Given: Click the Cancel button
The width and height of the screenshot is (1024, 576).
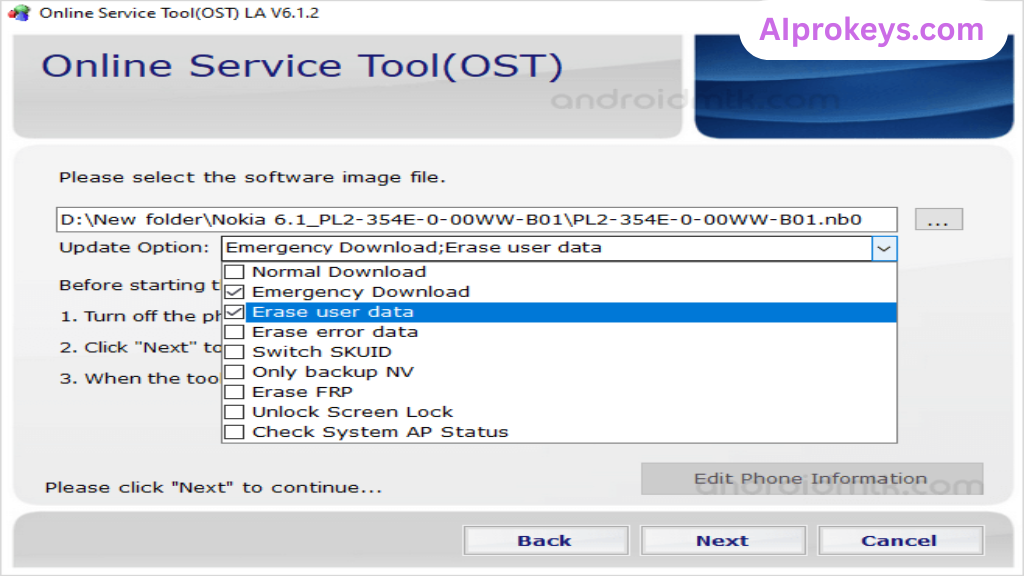Looking at the screenshot, I should 900,541.
